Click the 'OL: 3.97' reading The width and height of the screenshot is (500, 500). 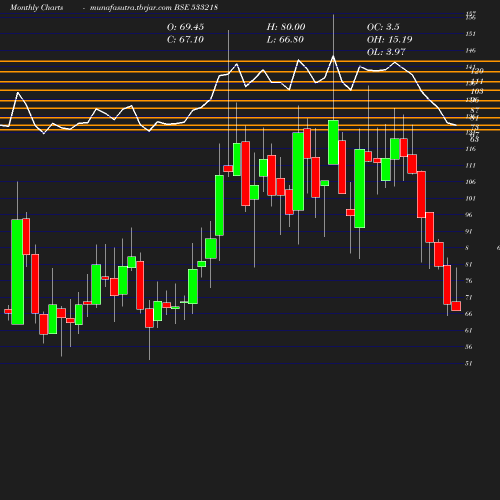pyautogui.click(x=386, y=52)
